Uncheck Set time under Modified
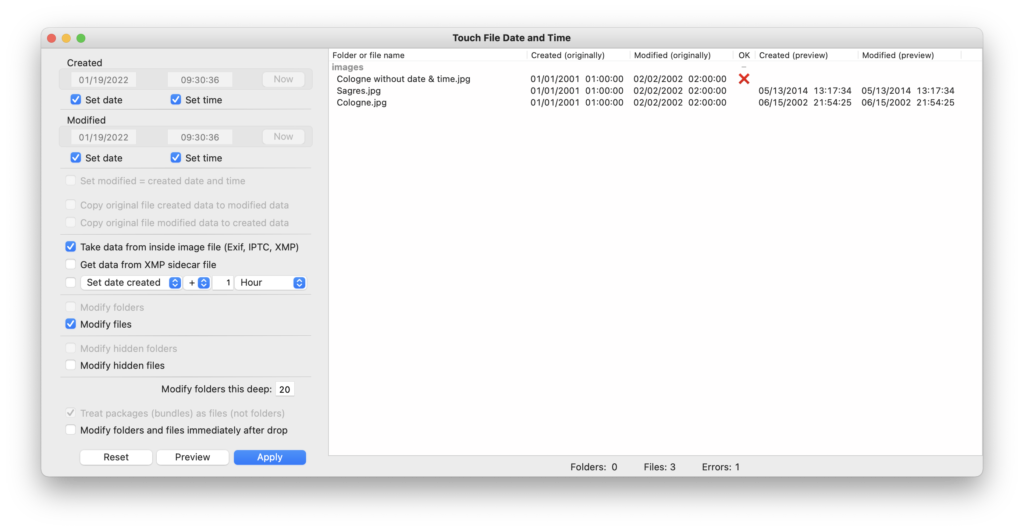1024x531 pixels. point(176,158)
